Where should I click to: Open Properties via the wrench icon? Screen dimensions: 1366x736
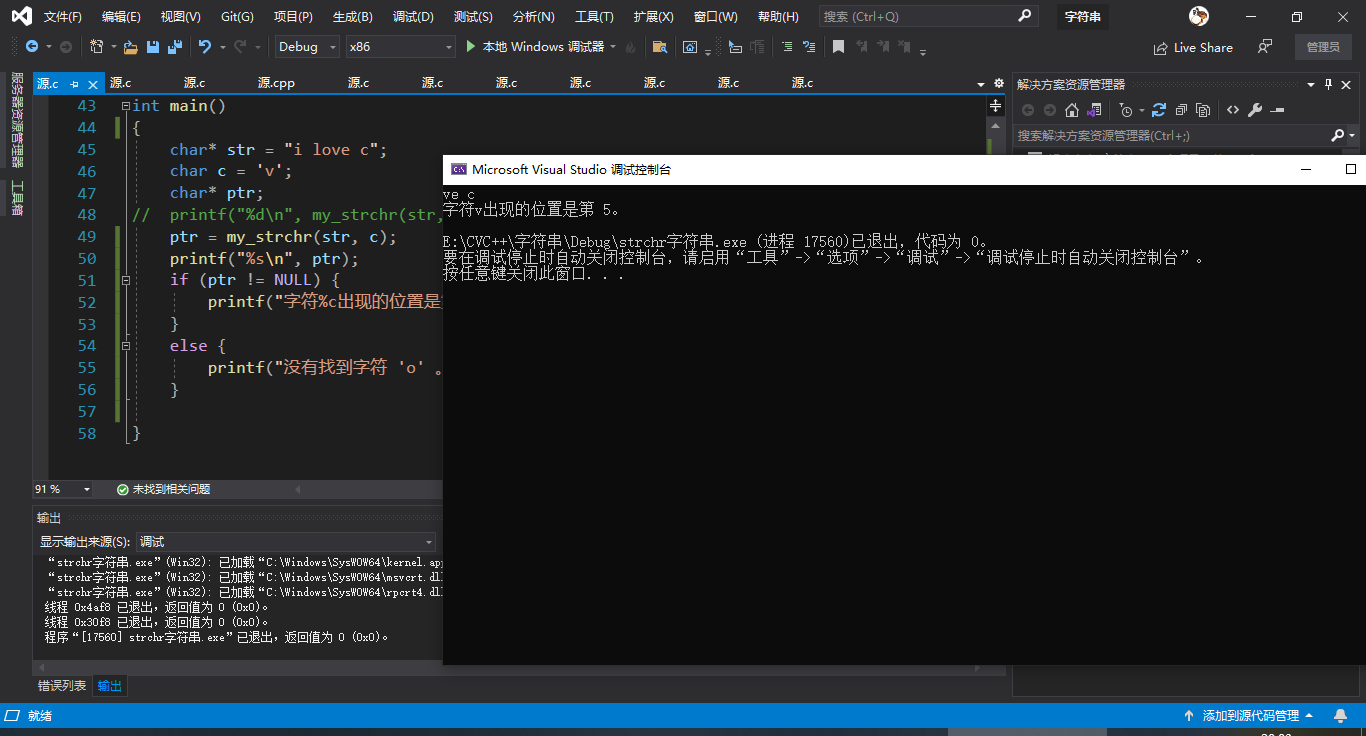point(1255,110)
